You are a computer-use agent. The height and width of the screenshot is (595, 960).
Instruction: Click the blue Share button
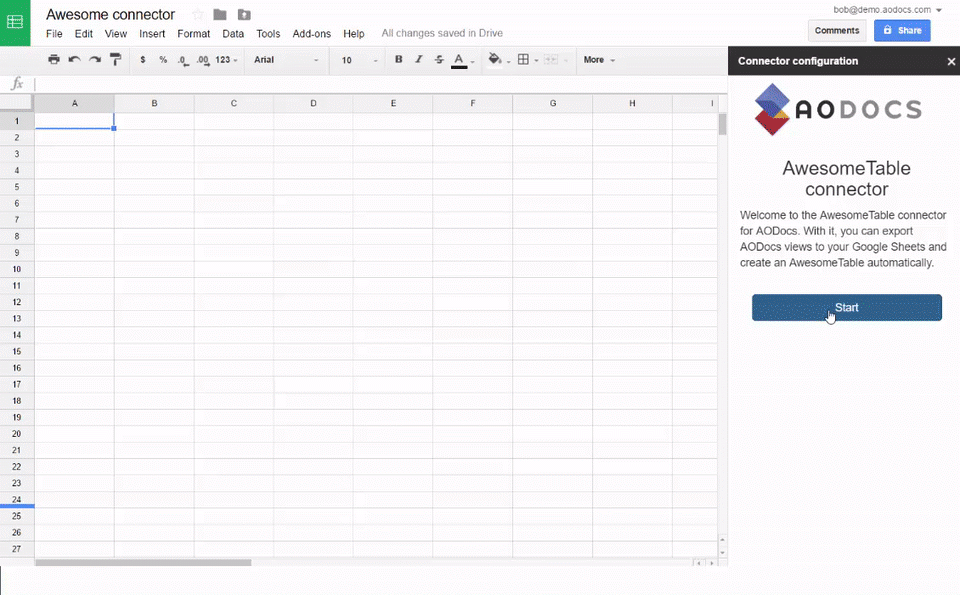(x=902, y=31)
